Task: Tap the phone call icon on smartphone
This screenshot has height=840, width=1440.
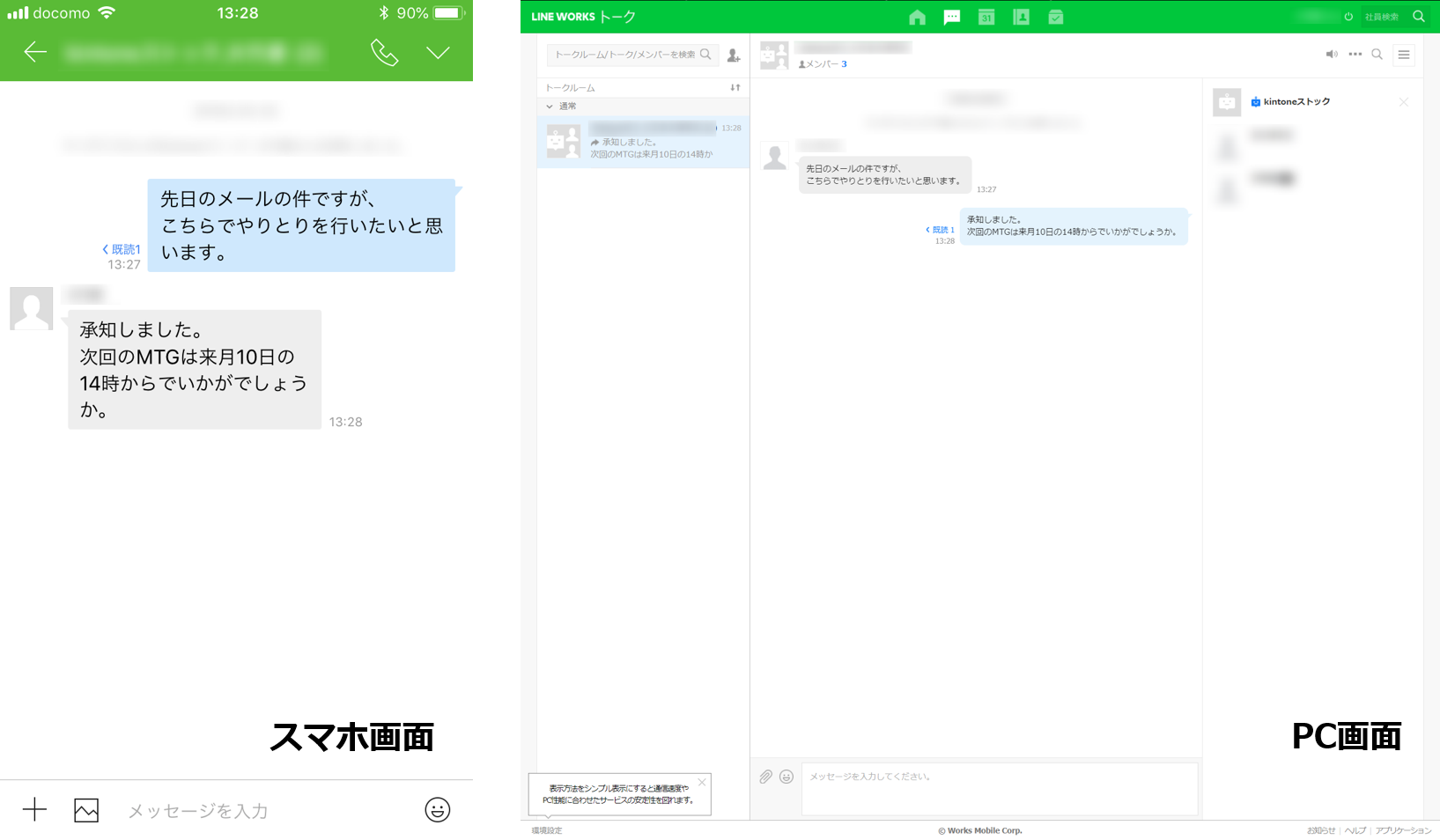Action: coord(384,53)
